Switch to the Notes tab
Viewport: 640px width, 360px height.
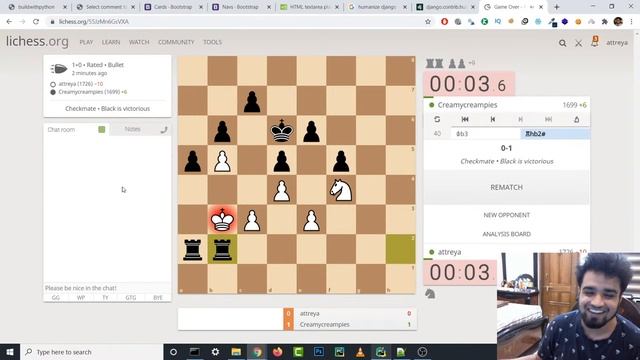(132, 129)
